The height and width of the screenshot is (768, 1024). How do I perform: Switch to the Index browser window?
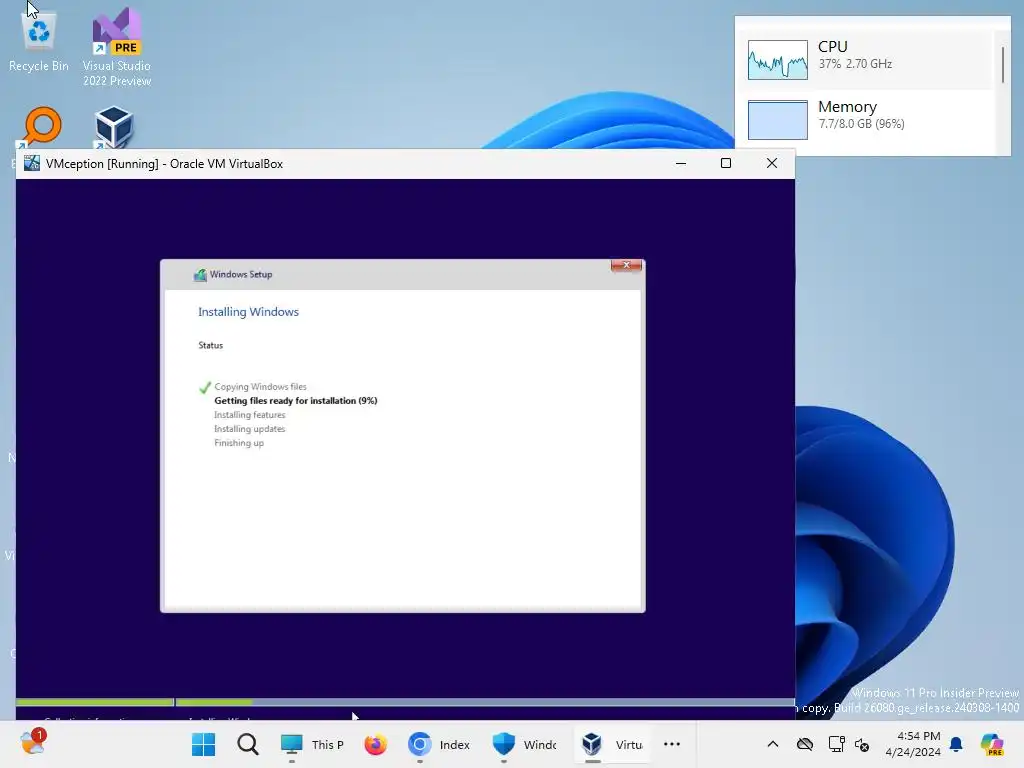(439, 744)
